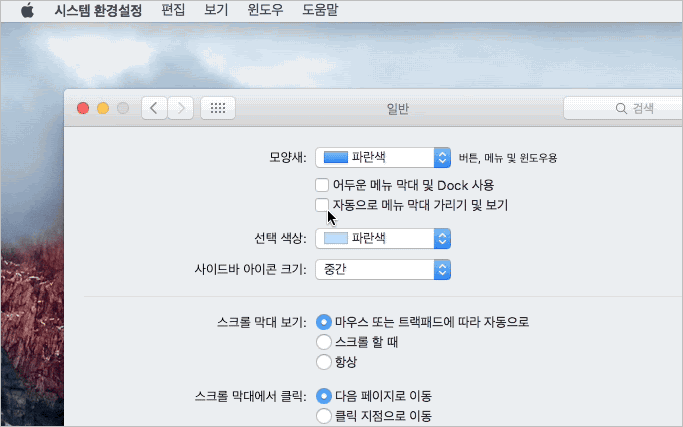The image size is (683, 427).
Task: Click the 일반 window title
Action: (398, 108)
